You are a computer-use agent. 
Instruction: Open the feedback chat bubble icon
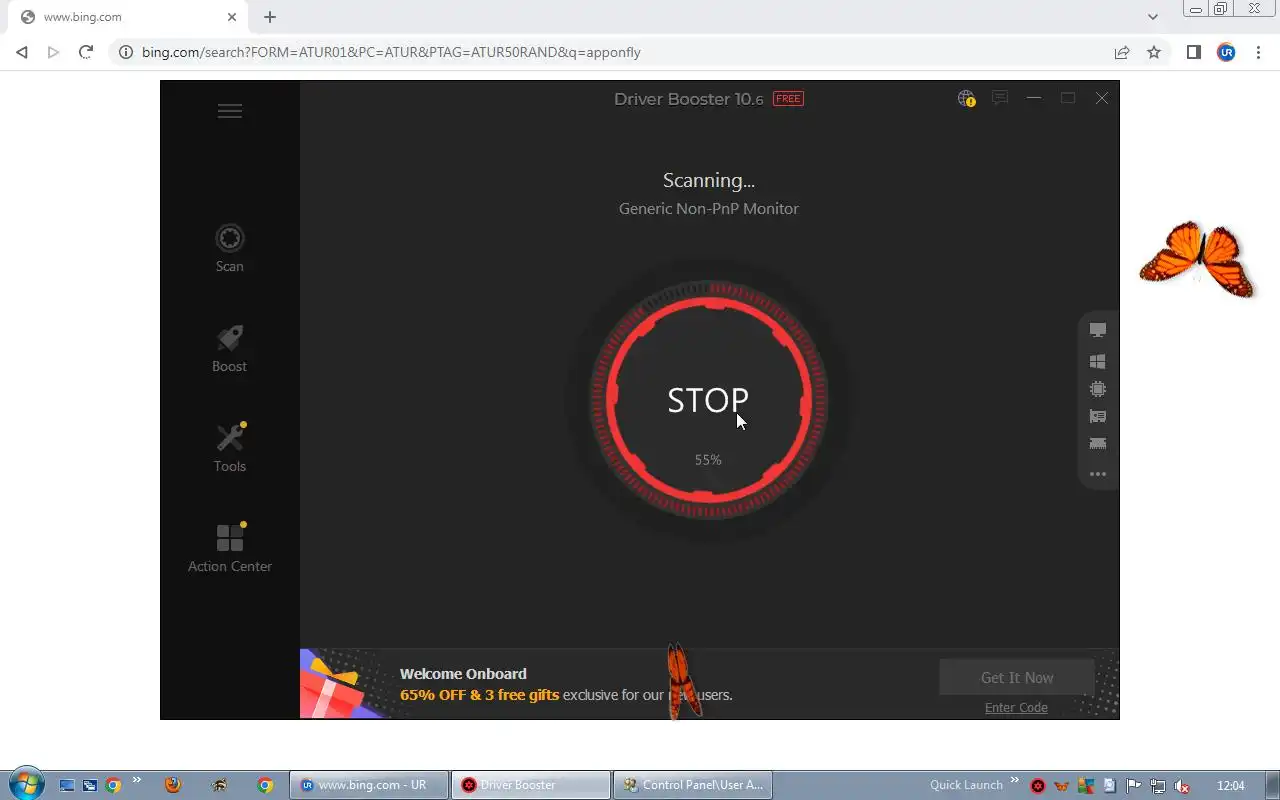pyautogui.click(x=1000, y=98)
